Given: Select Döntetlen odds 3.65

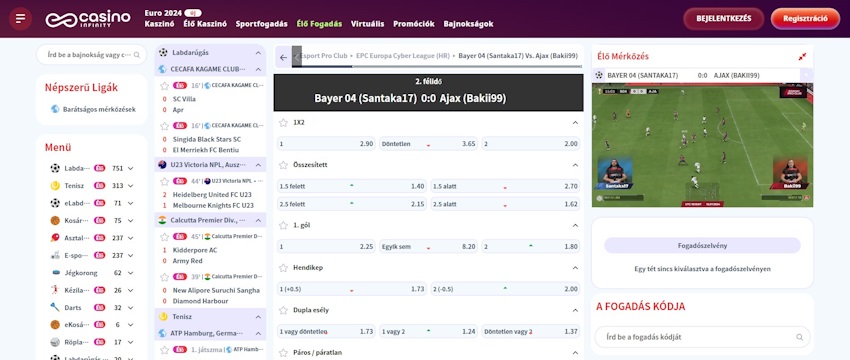Looking at the screenshot, I should [428, 144].
